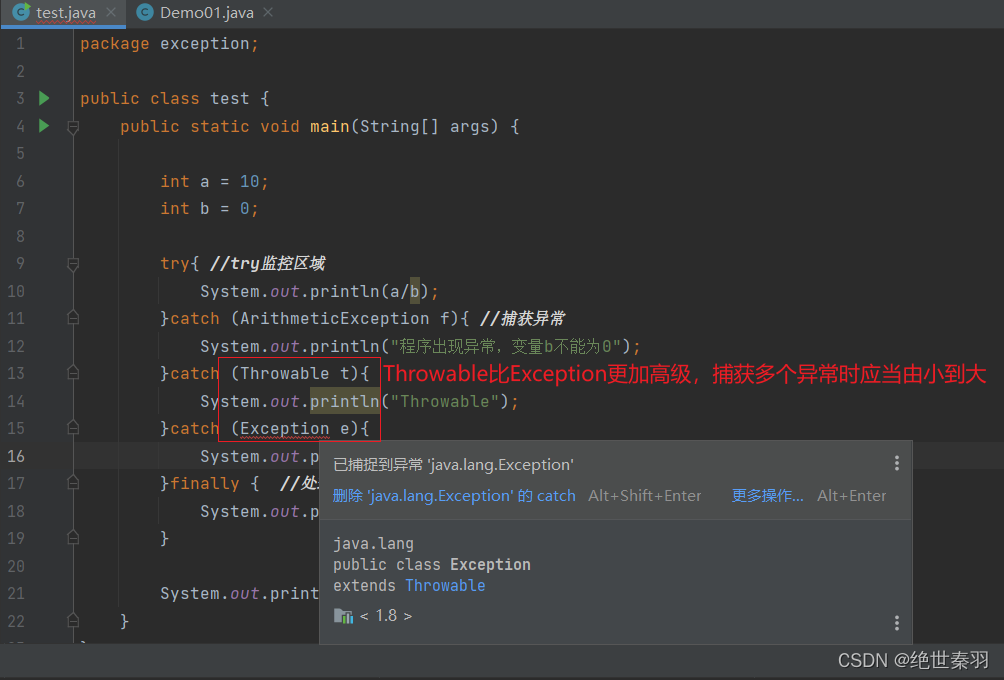
Task: Click line number 16 in the gutter
Action: click(x=16, y=456)
